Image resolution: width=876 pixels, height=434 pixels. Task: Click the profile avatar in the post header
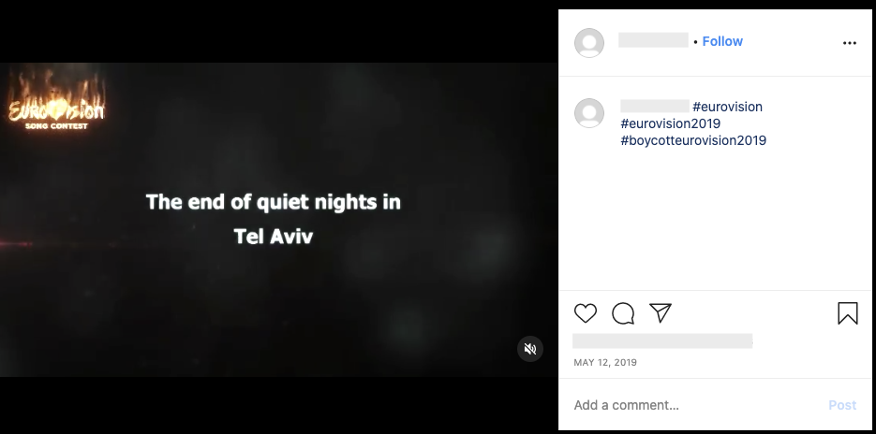pos(589,42)
